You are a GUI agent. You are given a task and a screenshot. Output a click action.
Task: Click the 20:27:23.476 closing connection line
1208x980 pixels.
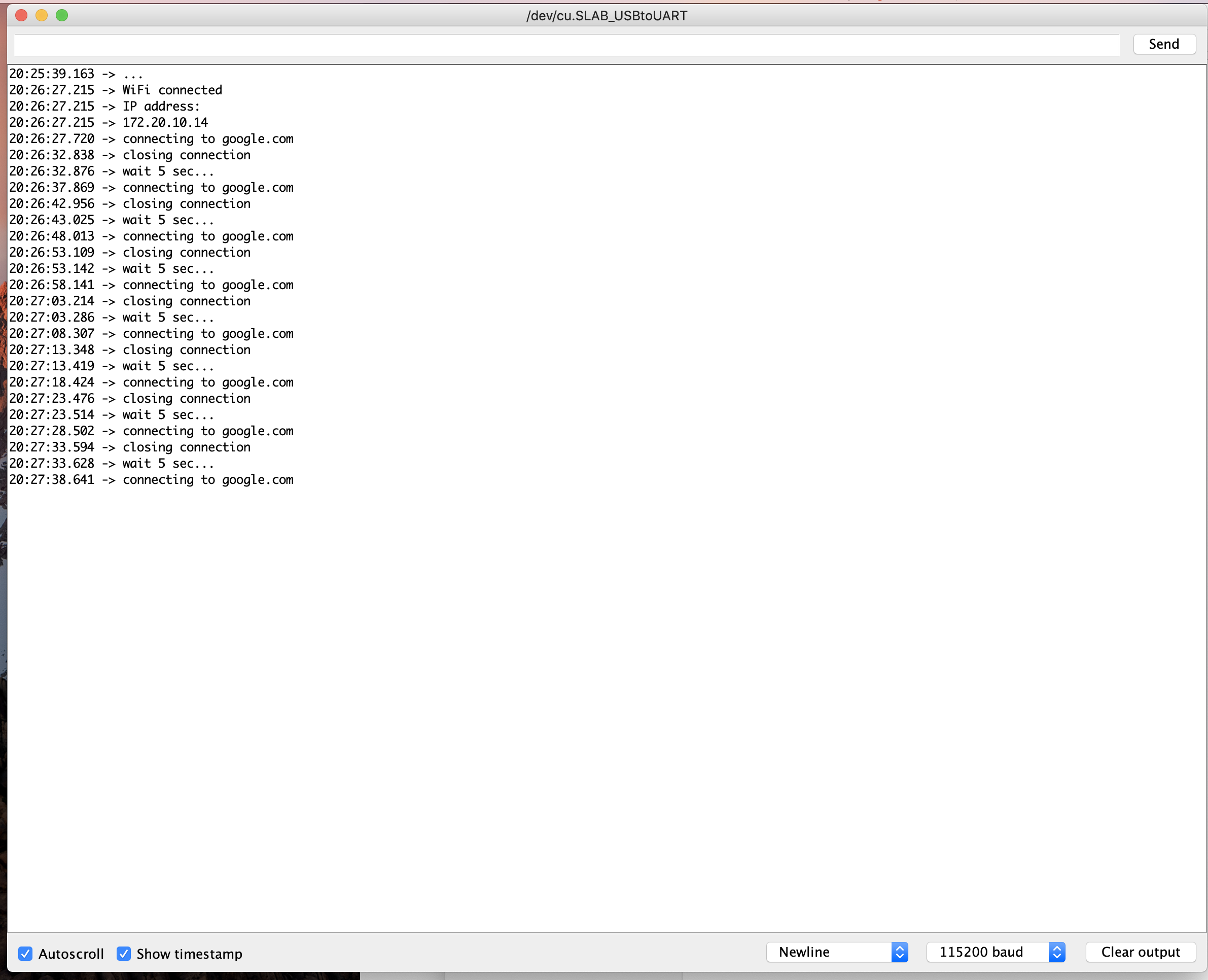tap(130, 399)
